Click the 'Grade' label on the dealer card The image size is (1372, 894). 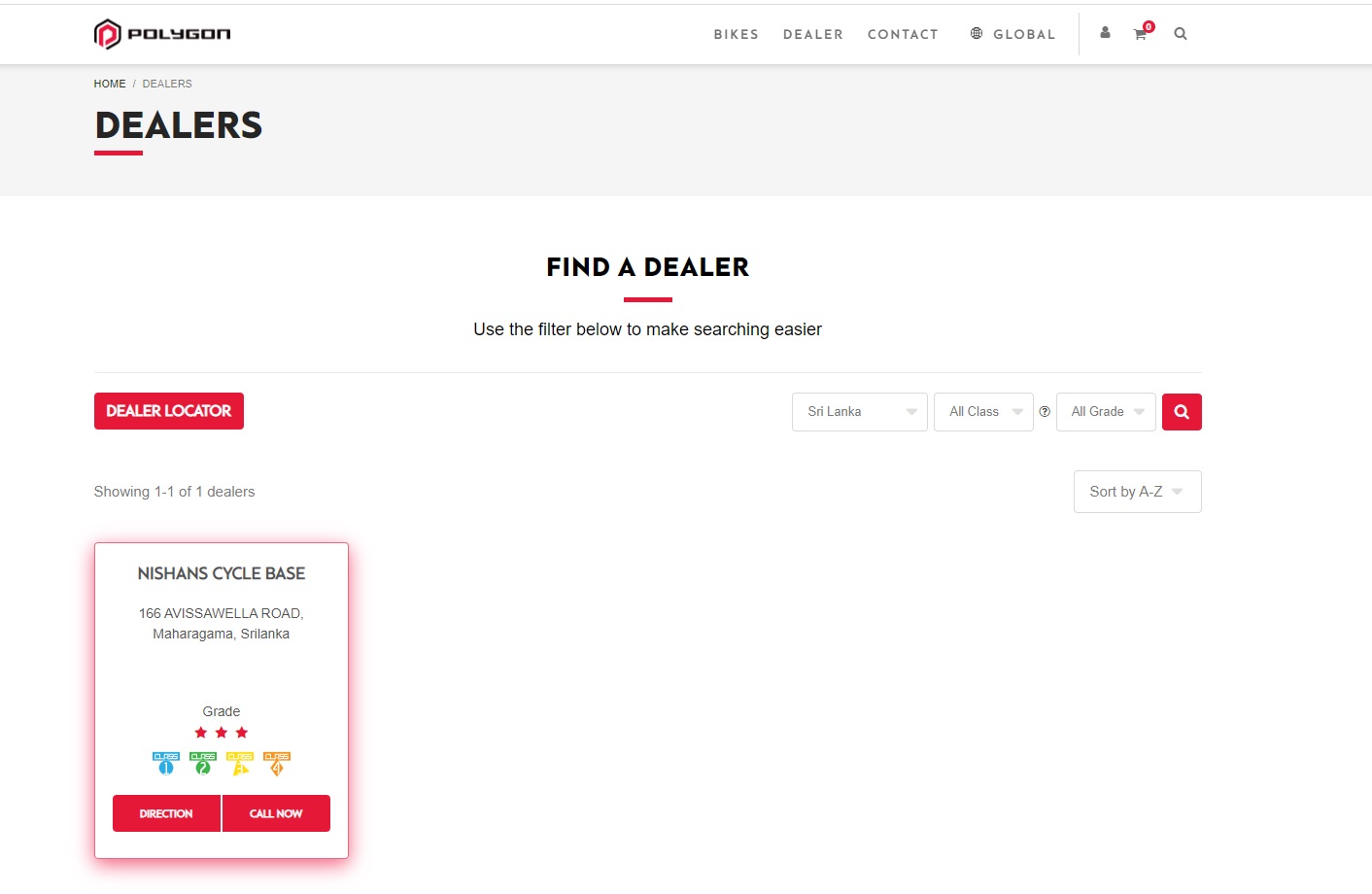pos(222,711)
